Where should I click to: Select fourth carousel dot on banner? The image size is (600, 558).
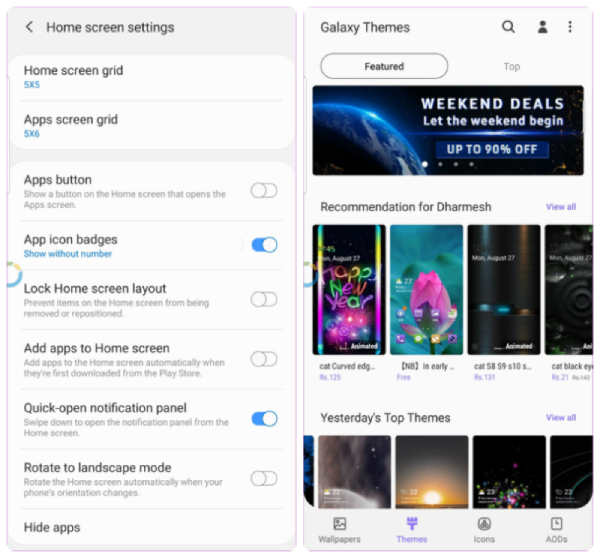click(471, 164)
